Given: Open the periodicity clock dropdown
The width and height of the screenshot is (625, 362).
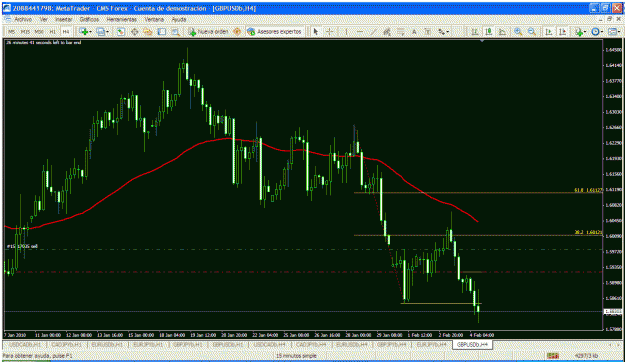Looking at the screenshot, I should pos(597,31).
